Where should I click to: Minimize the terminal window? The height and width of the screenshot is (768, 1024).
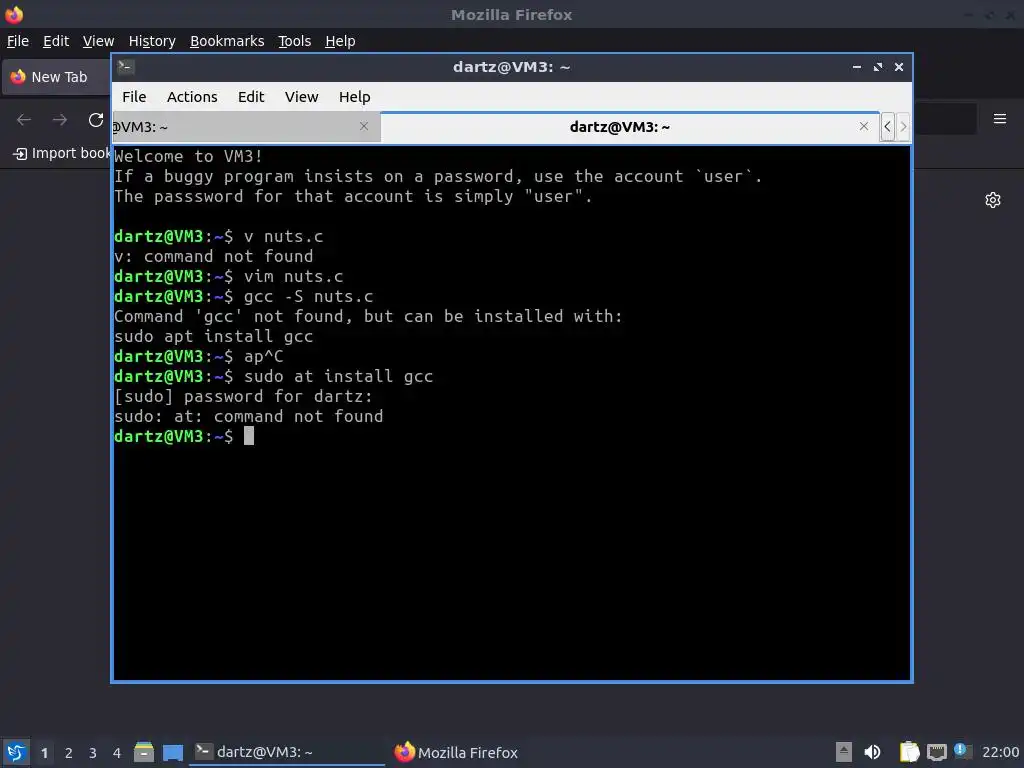856,67
